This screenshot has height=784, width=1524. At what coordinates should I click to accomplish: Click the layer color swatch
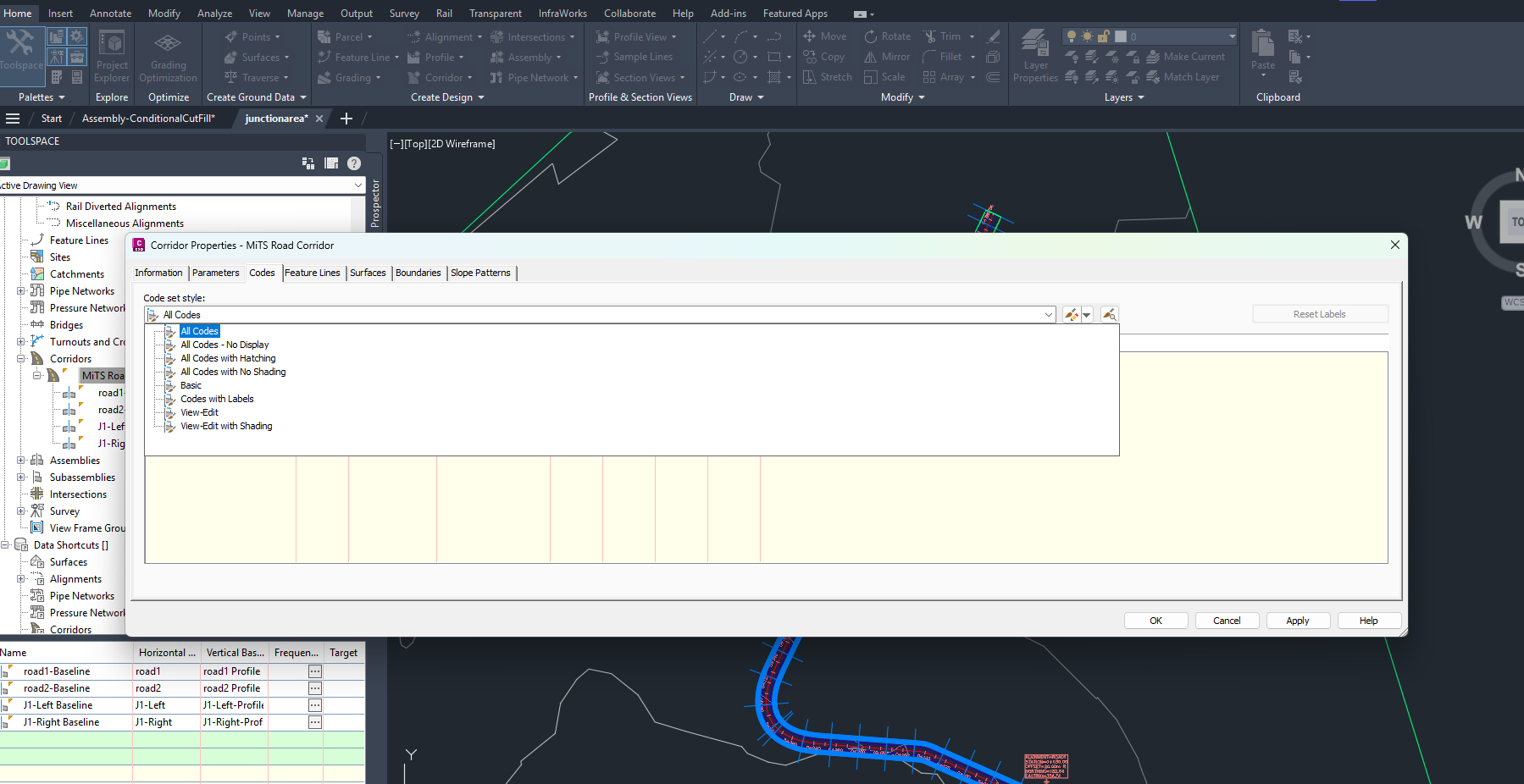pos(1120,36)
